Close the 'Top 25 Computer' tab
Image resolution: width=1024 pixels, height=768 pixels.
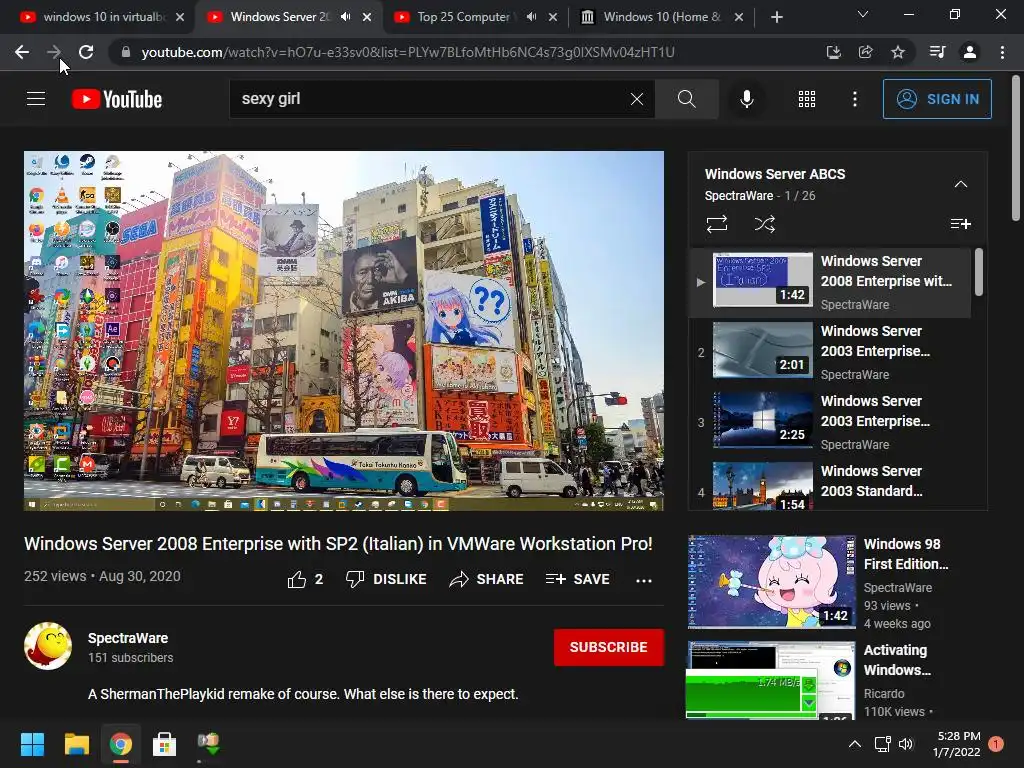(553, 17)
